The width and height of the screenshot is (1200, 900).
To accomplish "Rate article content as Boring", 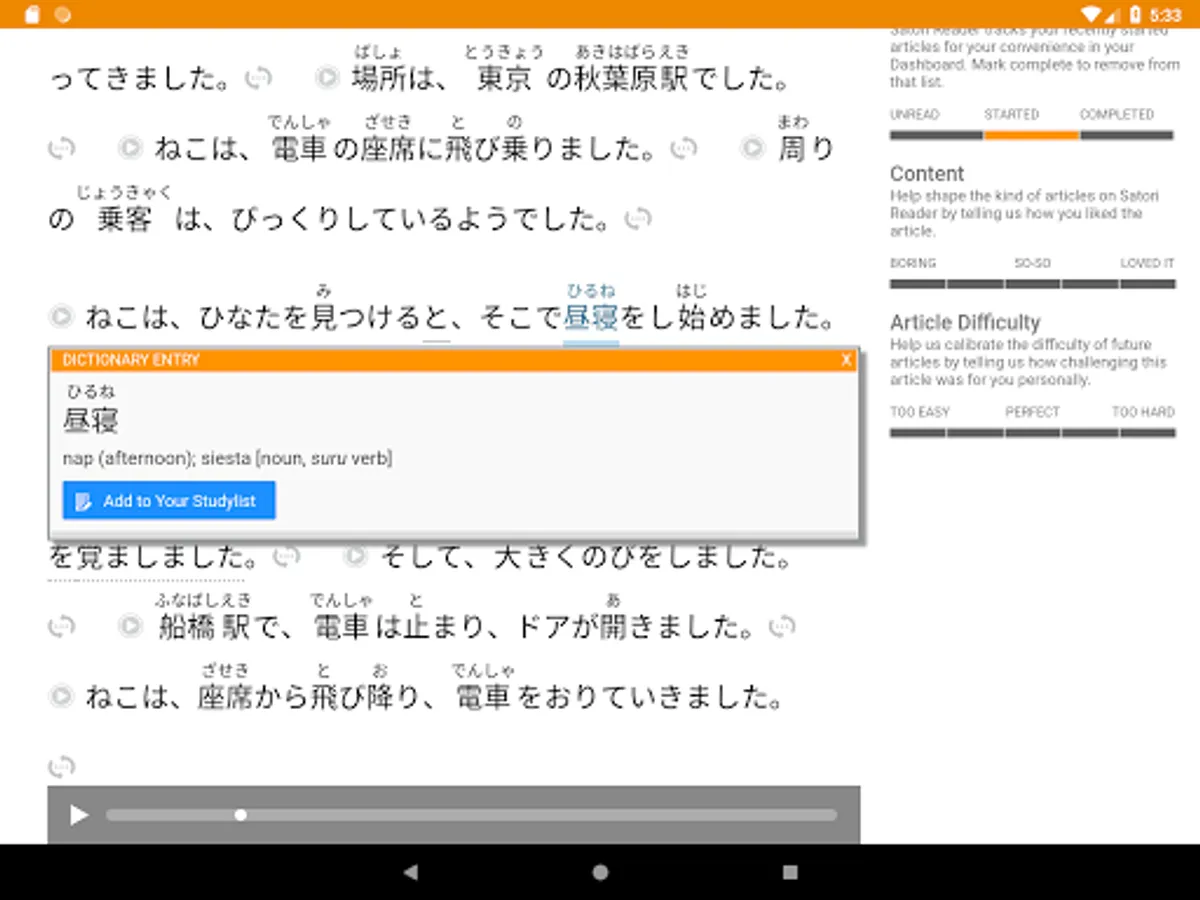I will click(x=917, y=284).
